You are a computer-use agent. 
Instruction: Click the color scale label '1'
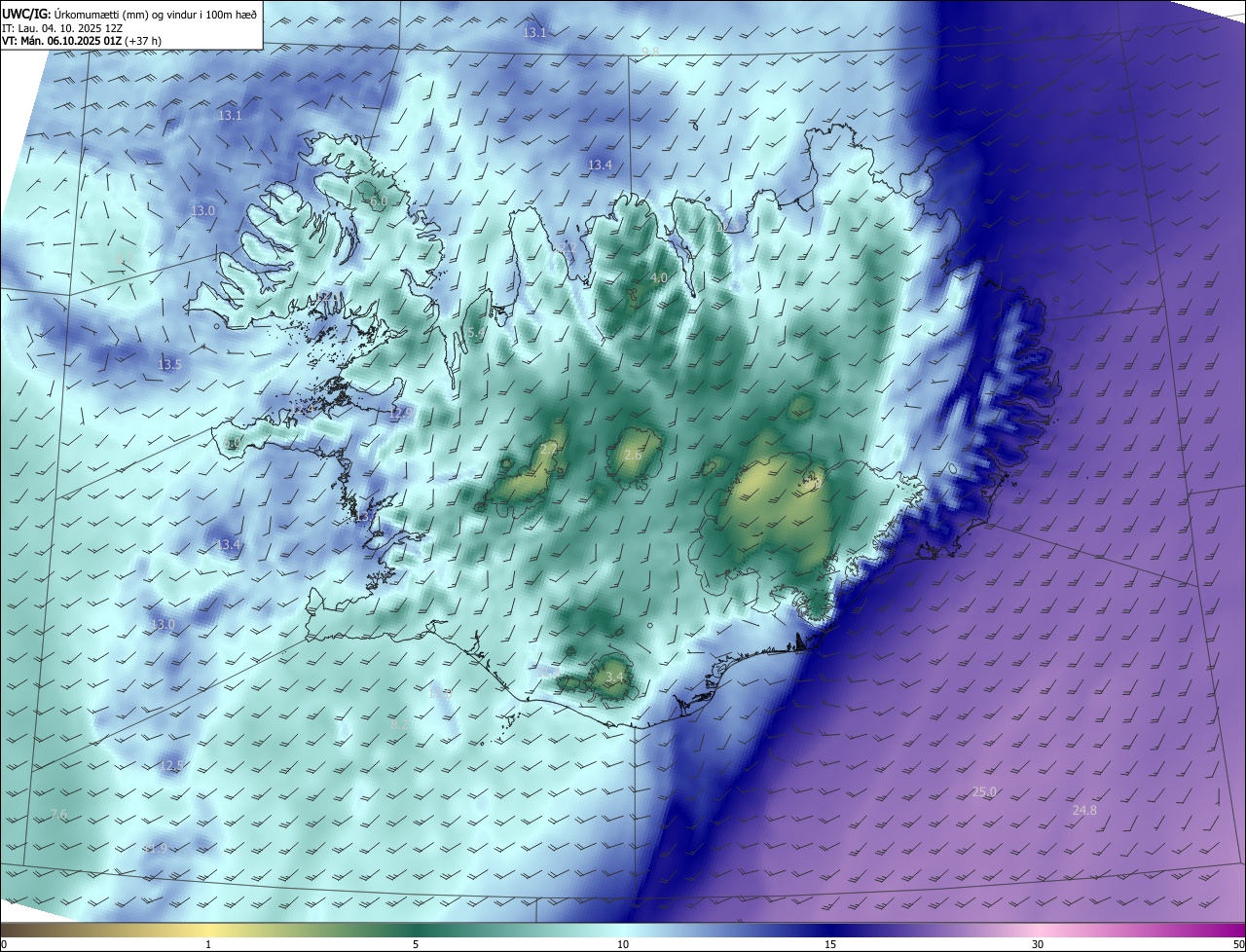pyautogui.click(x=208, y=944)
